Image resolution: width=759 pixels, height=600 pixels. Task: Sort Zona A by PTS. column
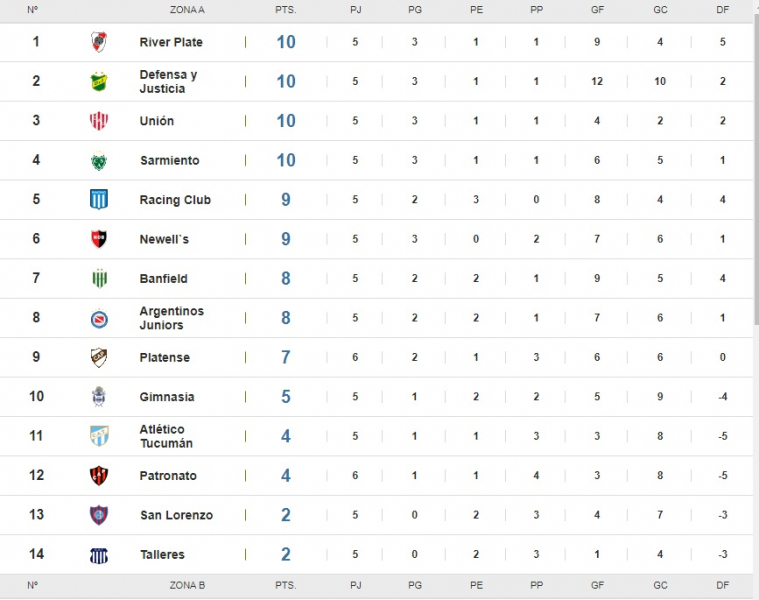(x=286, y=10)
